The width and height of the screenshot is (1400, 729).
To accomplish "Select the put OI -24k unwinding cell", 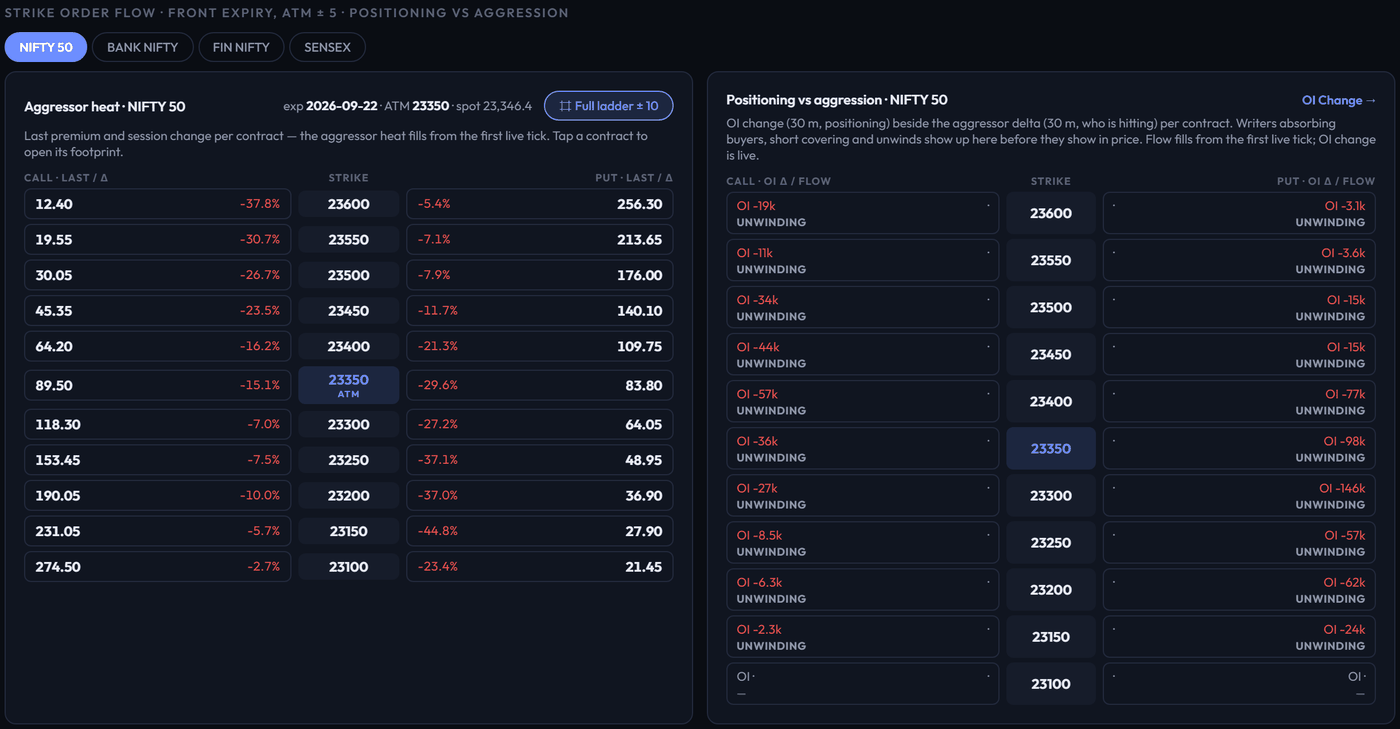I will tap(1239, 636).
